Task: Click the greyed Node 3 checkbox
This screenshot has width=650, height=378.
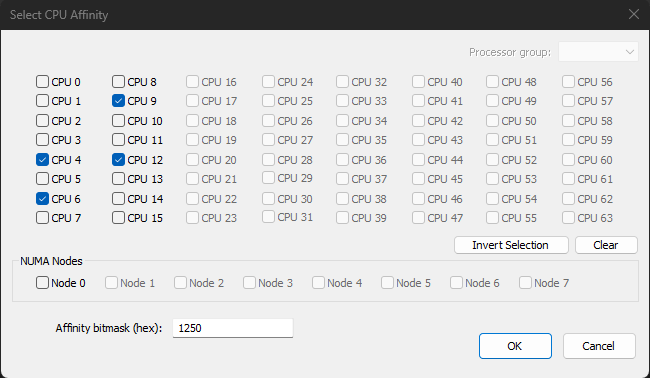Action: (x=249, y=283)
